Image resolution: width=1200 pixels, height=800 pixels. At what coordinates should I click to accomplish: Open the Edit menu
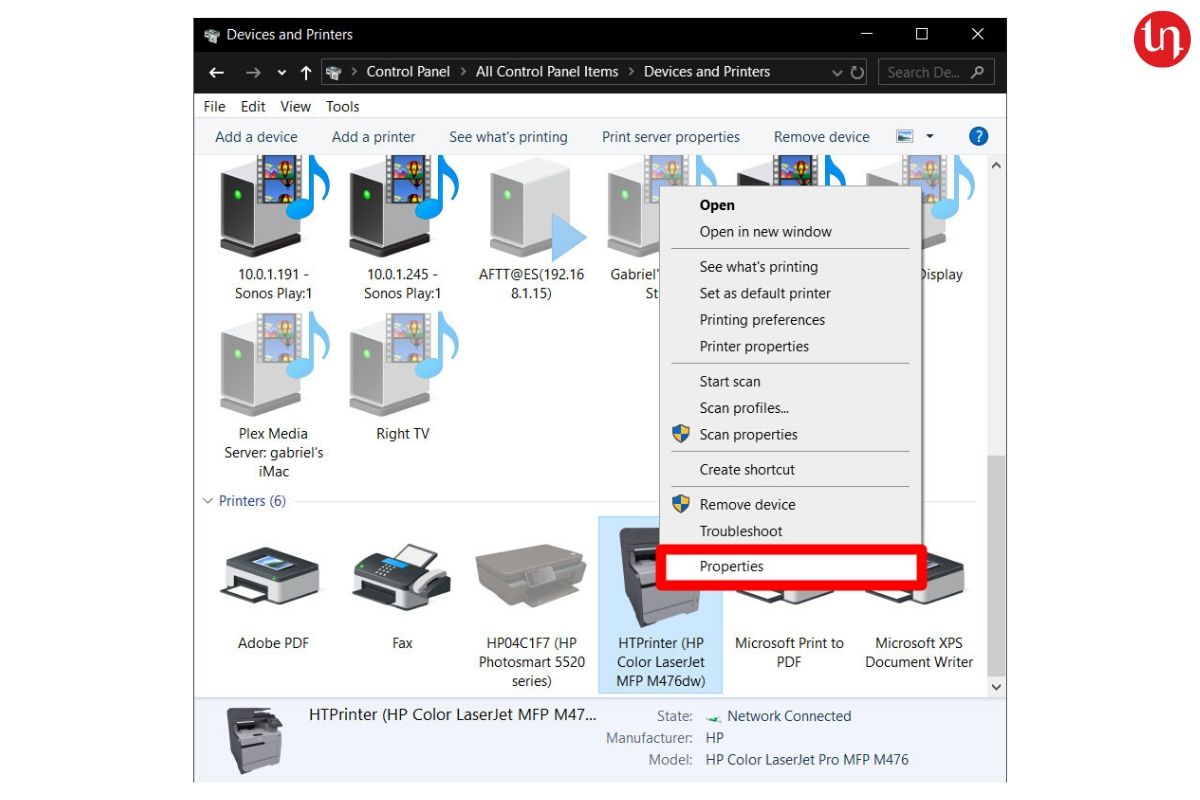(253, 106)
